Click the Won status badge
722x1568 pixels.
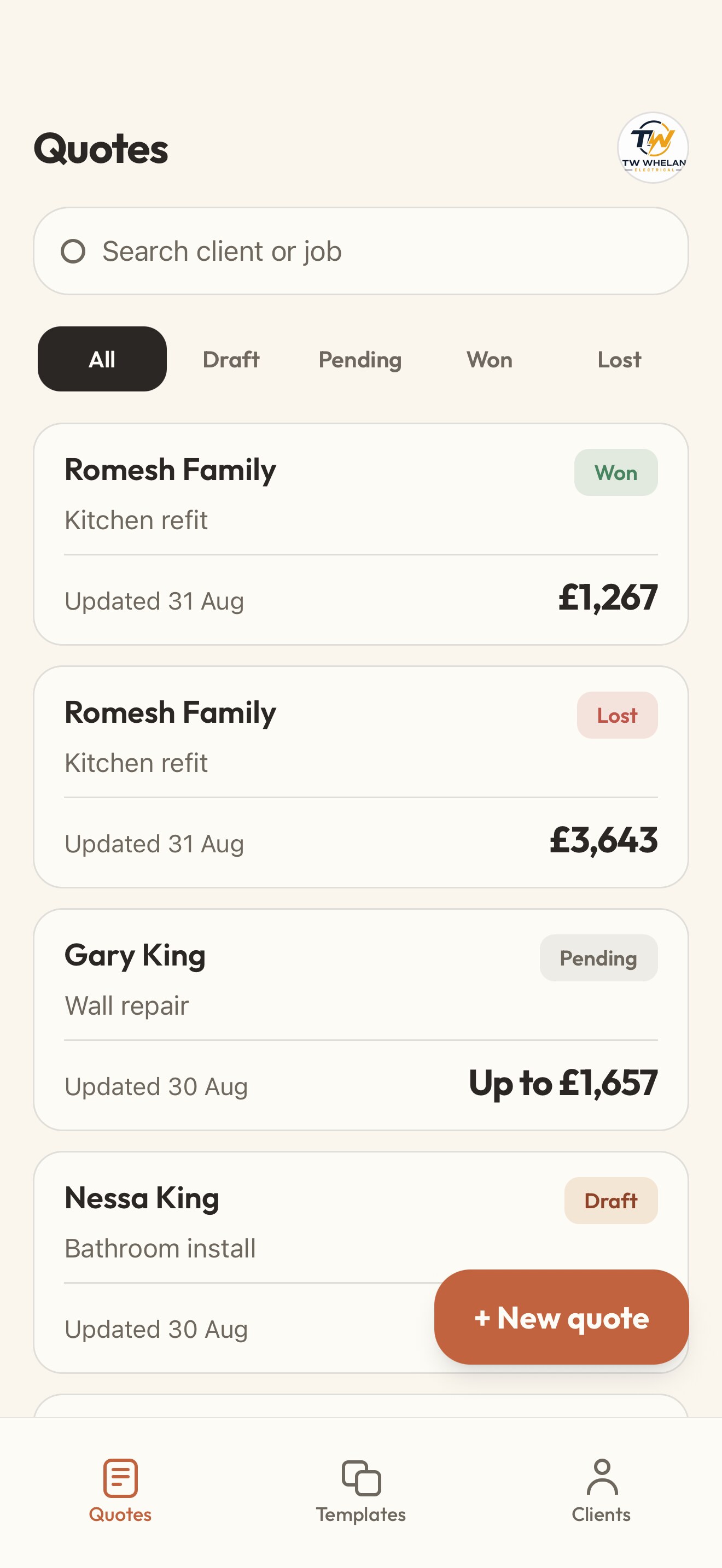[x=615, y=473]
